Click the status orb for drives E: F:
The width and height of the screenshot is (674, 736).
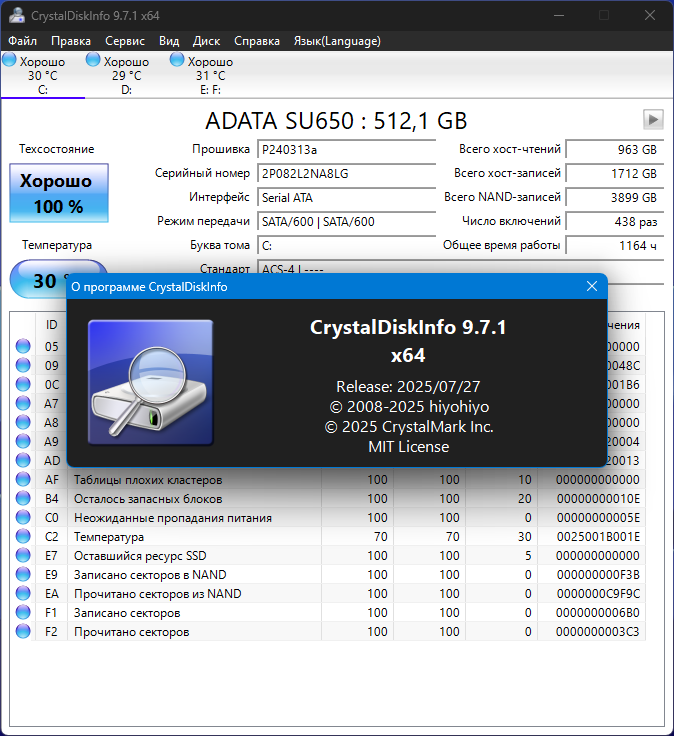pyautogui.click(x=177, y=60)
